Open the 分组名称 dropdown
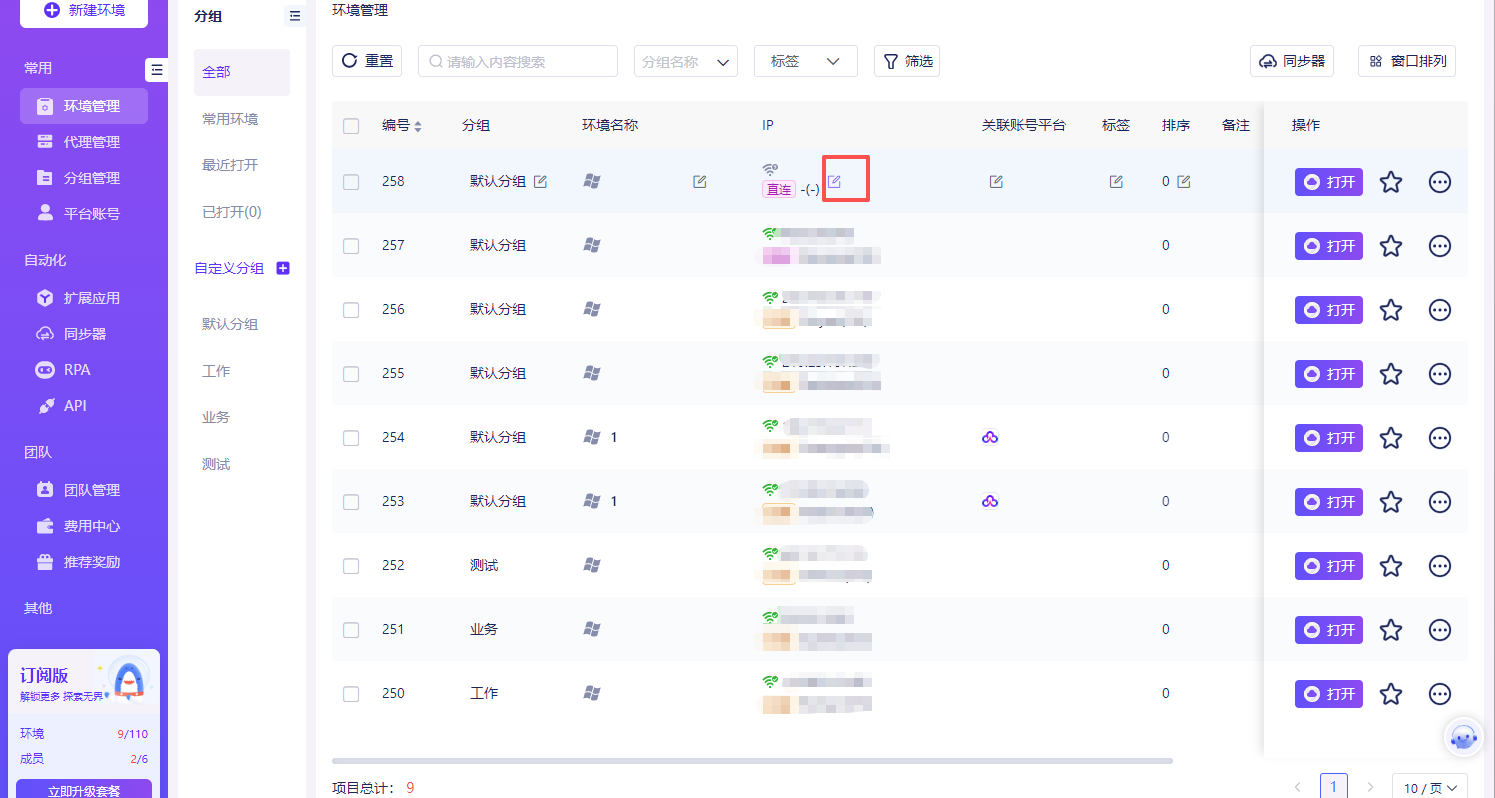This screenshot has width=1495, height=798. (686, 61)
